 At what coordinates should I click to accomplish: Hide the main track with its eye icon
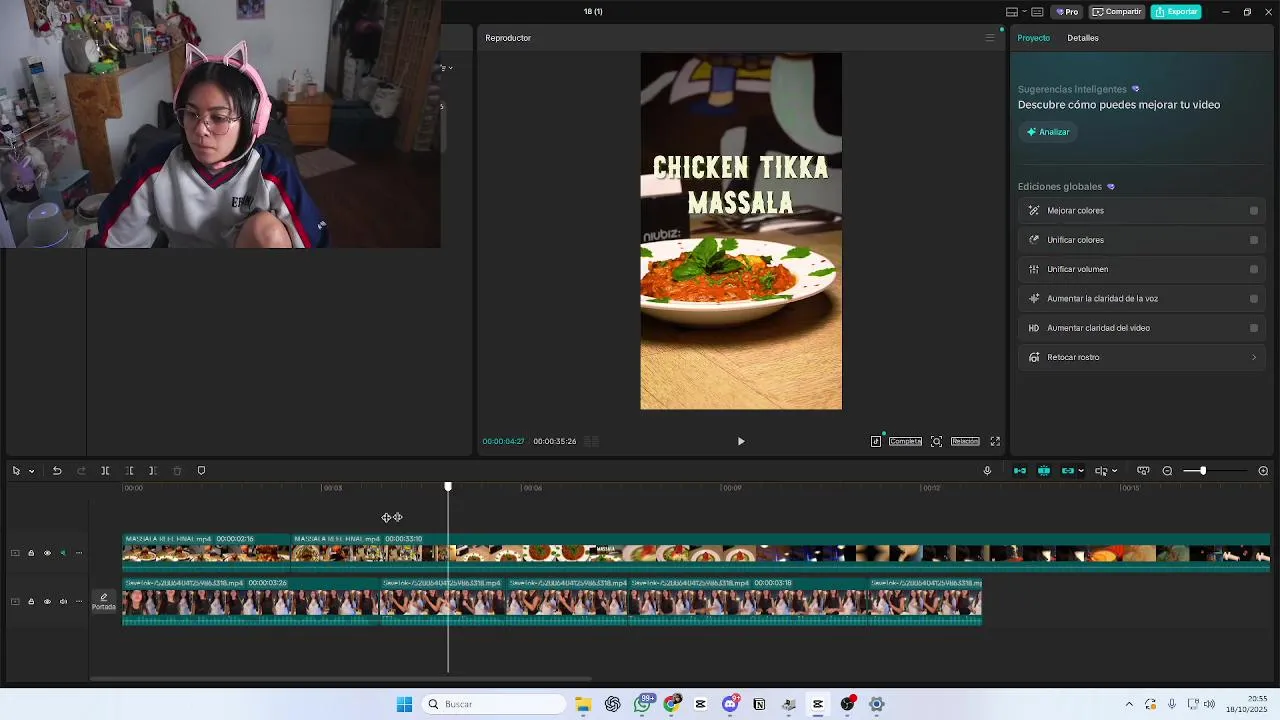click(x=47, y=602)
